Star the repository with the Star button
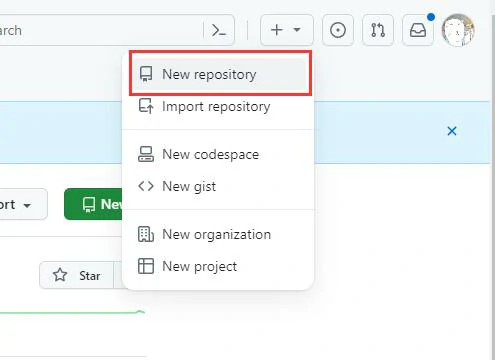 [x=77, y=275]
